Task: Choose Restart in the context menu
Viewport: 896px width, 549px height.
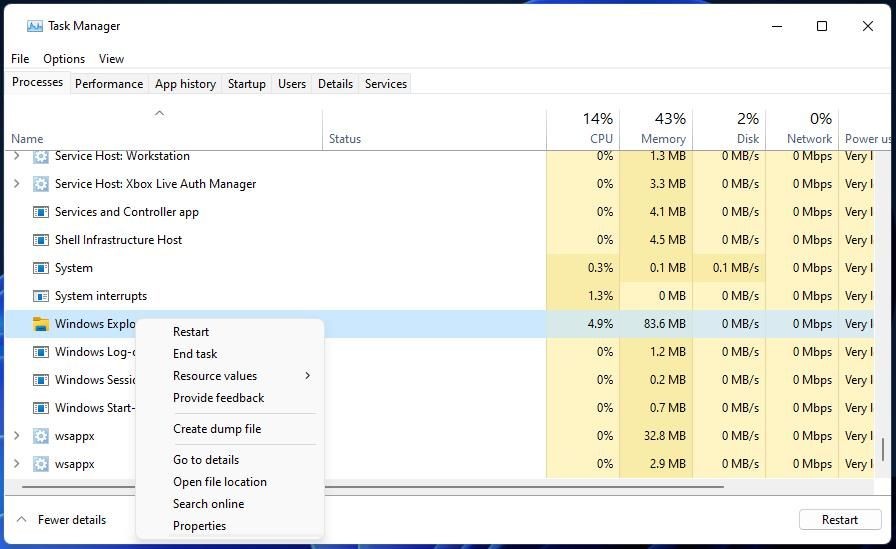Action: pos(191,332)
